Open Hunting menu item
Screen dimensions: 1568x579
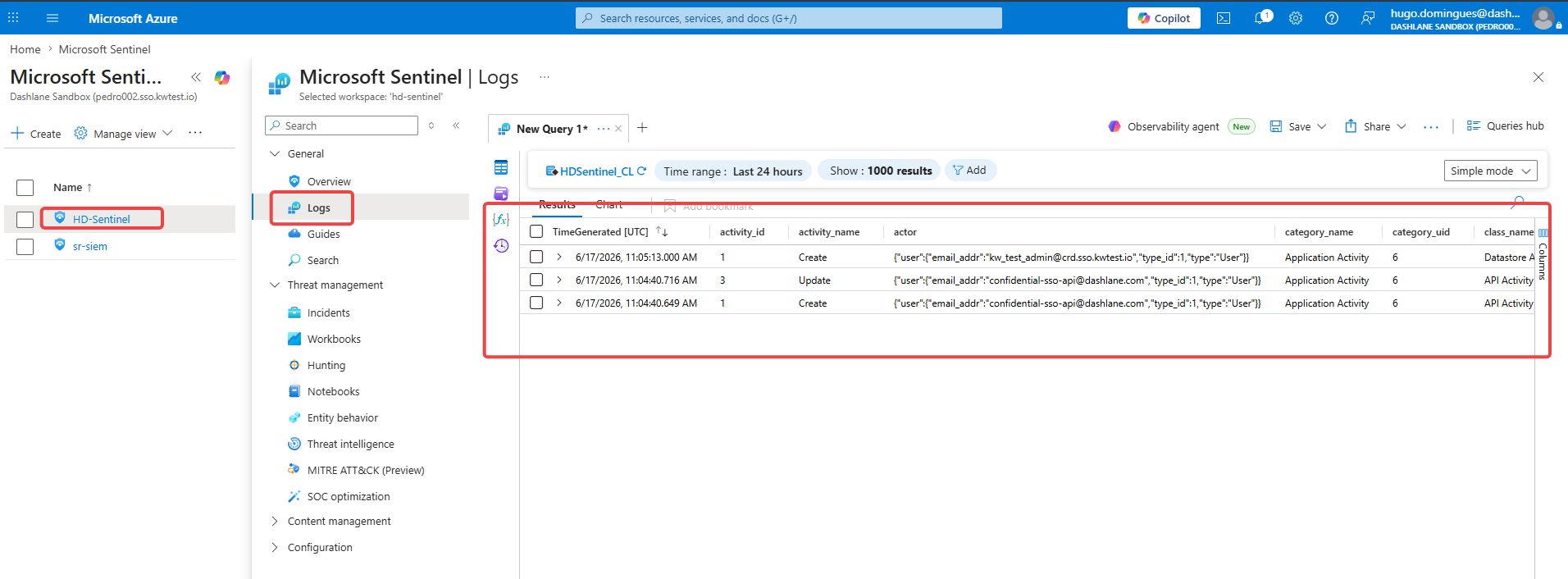[326, 365]
